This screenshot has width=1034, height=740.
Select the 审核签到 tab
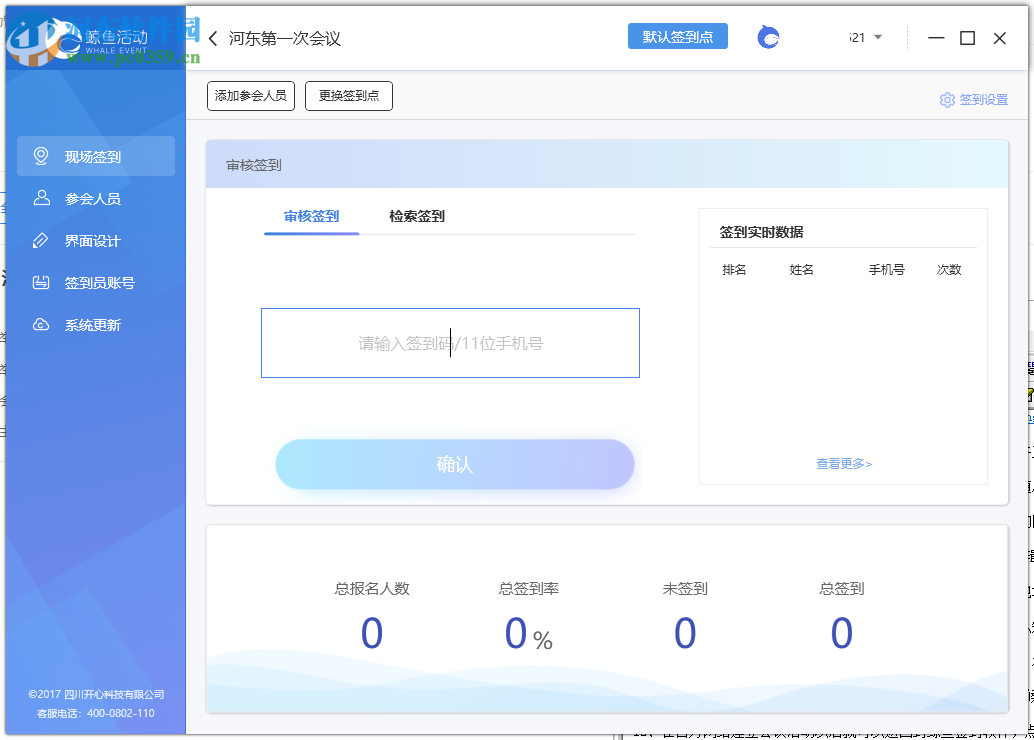click(x=311, y=216)
